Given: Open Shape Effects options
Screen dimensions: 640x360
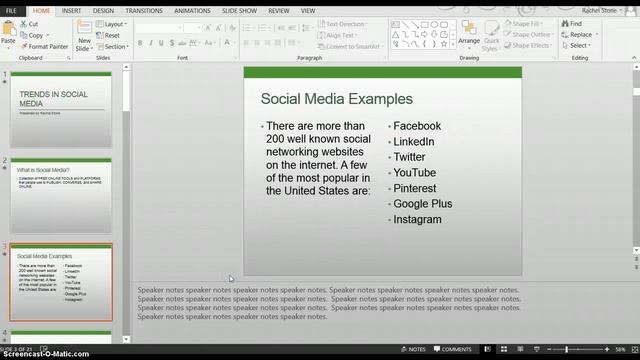Looking at the screenshot, I should 528,45.
